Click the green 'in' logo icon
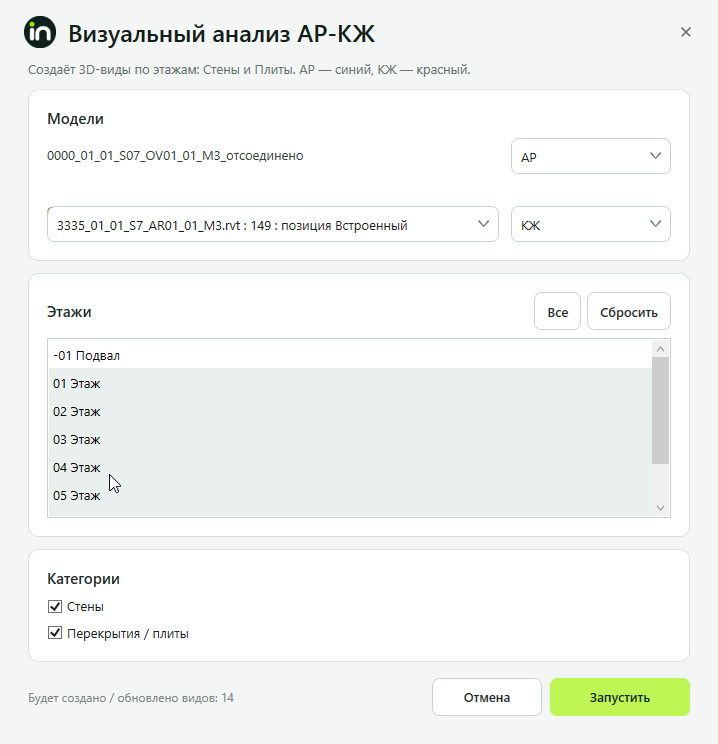This screenshot has width=718, height=744. (x=40, y=32)
